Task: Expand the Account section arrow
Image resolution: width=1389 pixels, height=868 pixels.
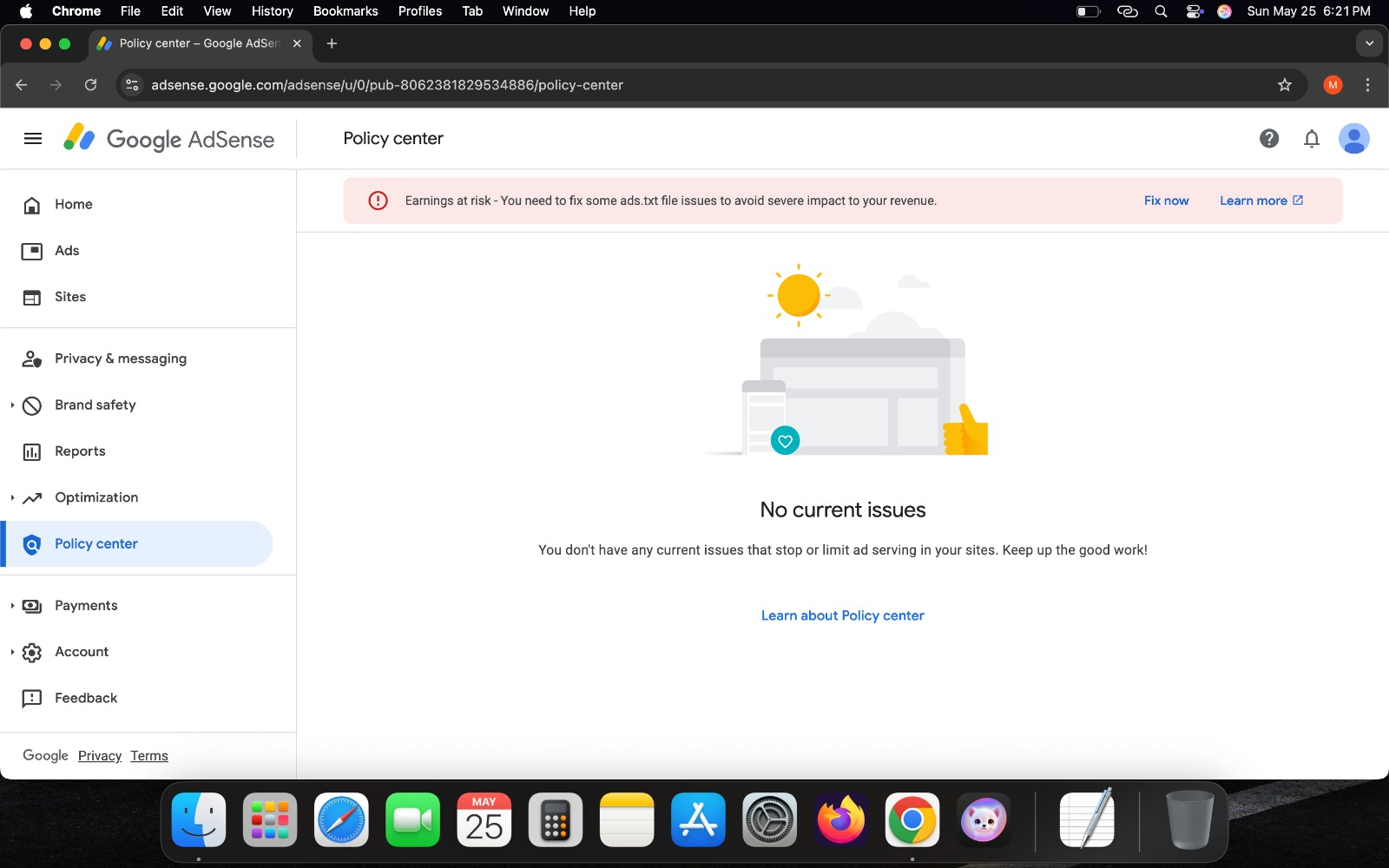Action: 12,652
